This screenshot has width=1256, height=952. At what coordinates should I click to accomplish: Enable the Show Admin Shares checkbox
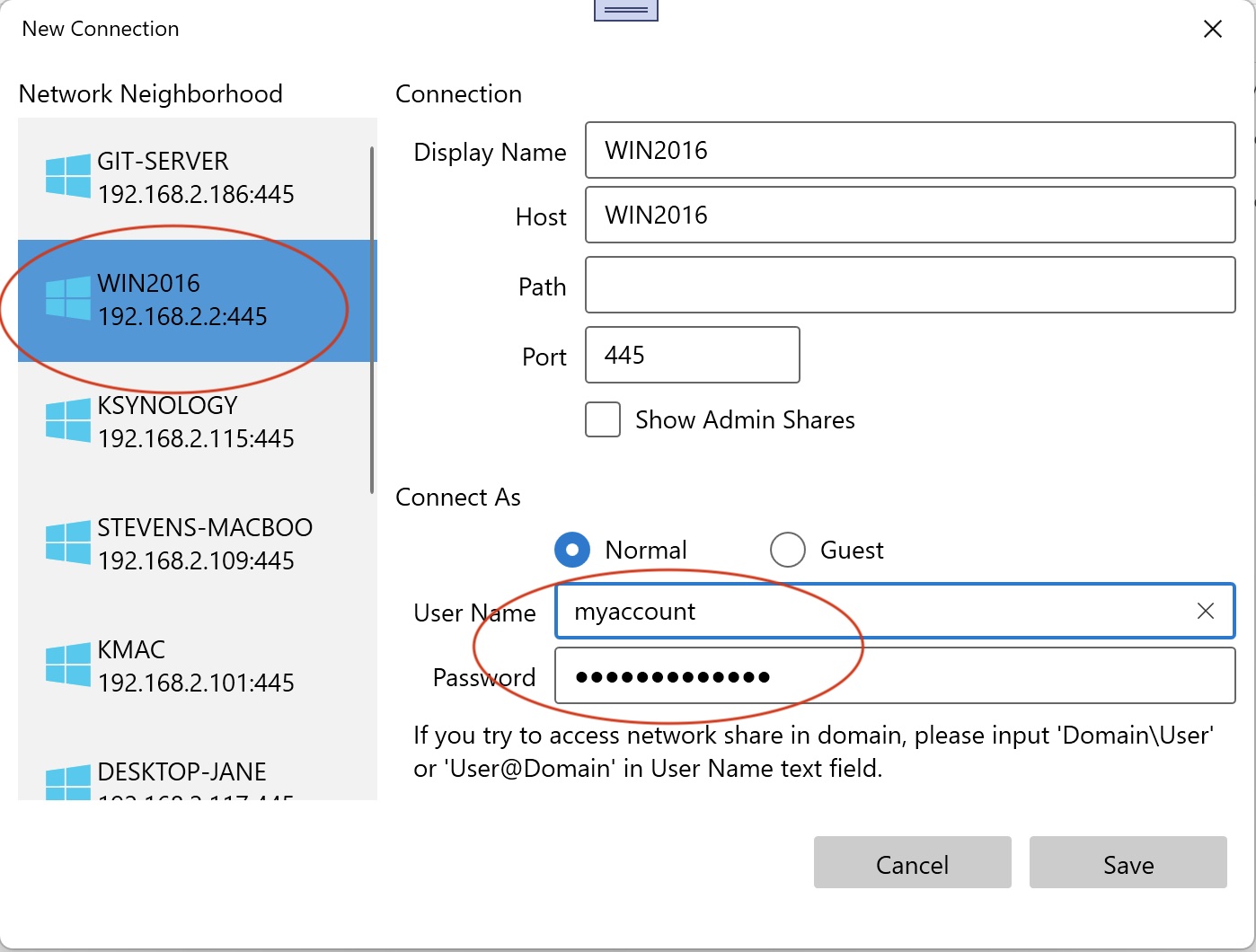click(603, 419)
